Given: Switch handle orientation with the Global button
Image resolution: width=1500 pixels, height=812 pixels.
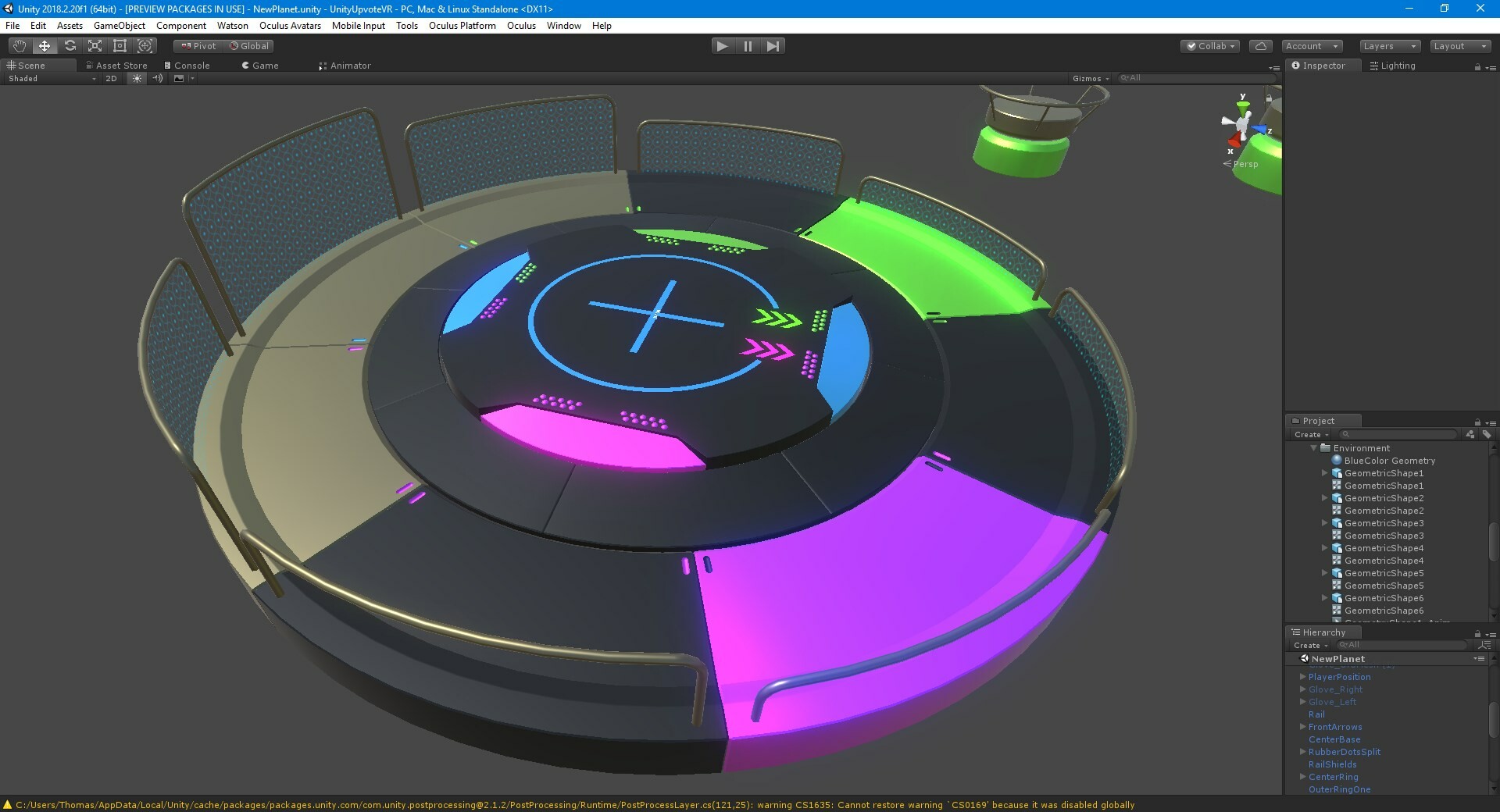Looking at the screenshot, I should pyautogui.click(x=248, y=46).
